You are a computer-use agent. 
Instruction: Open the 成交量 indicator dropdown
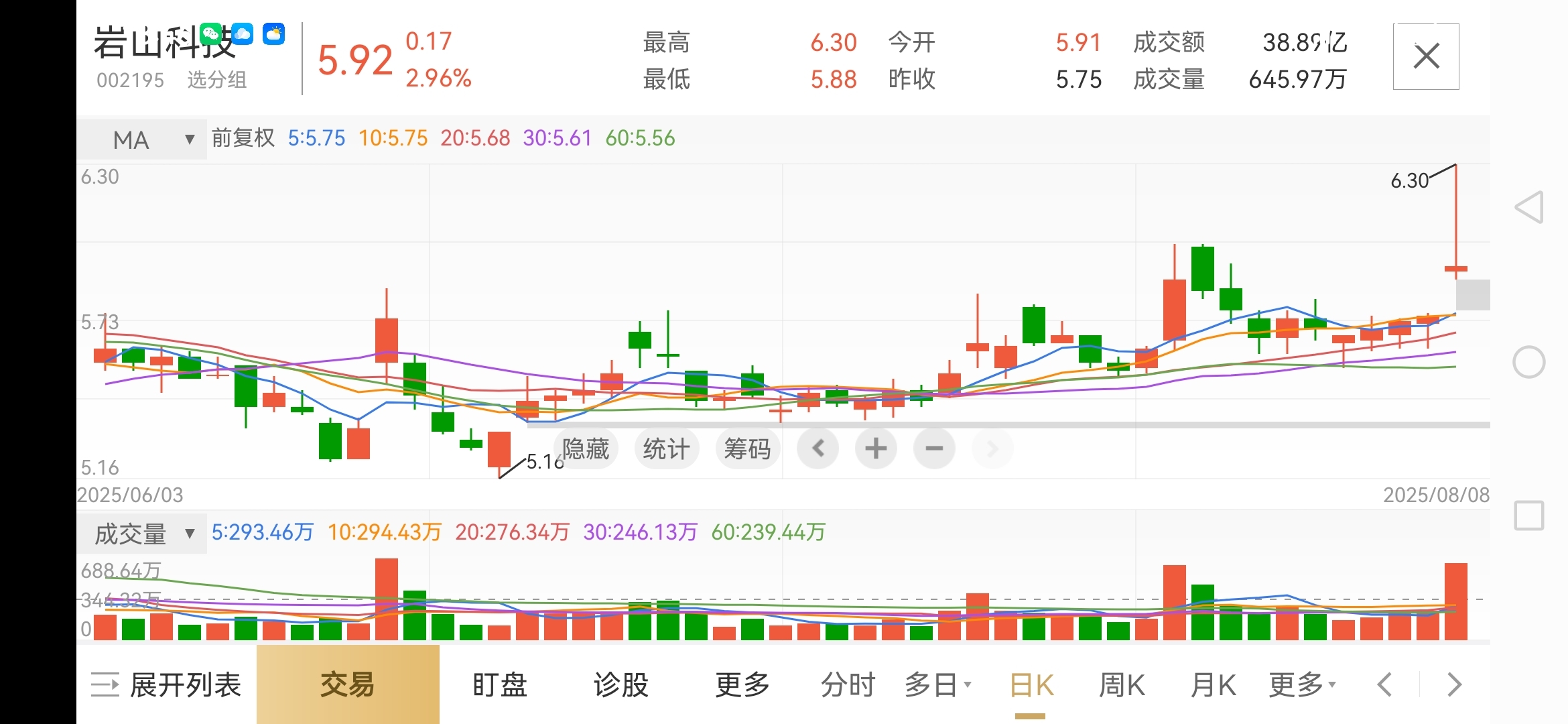pyautogui.click(x=142, y=534)
